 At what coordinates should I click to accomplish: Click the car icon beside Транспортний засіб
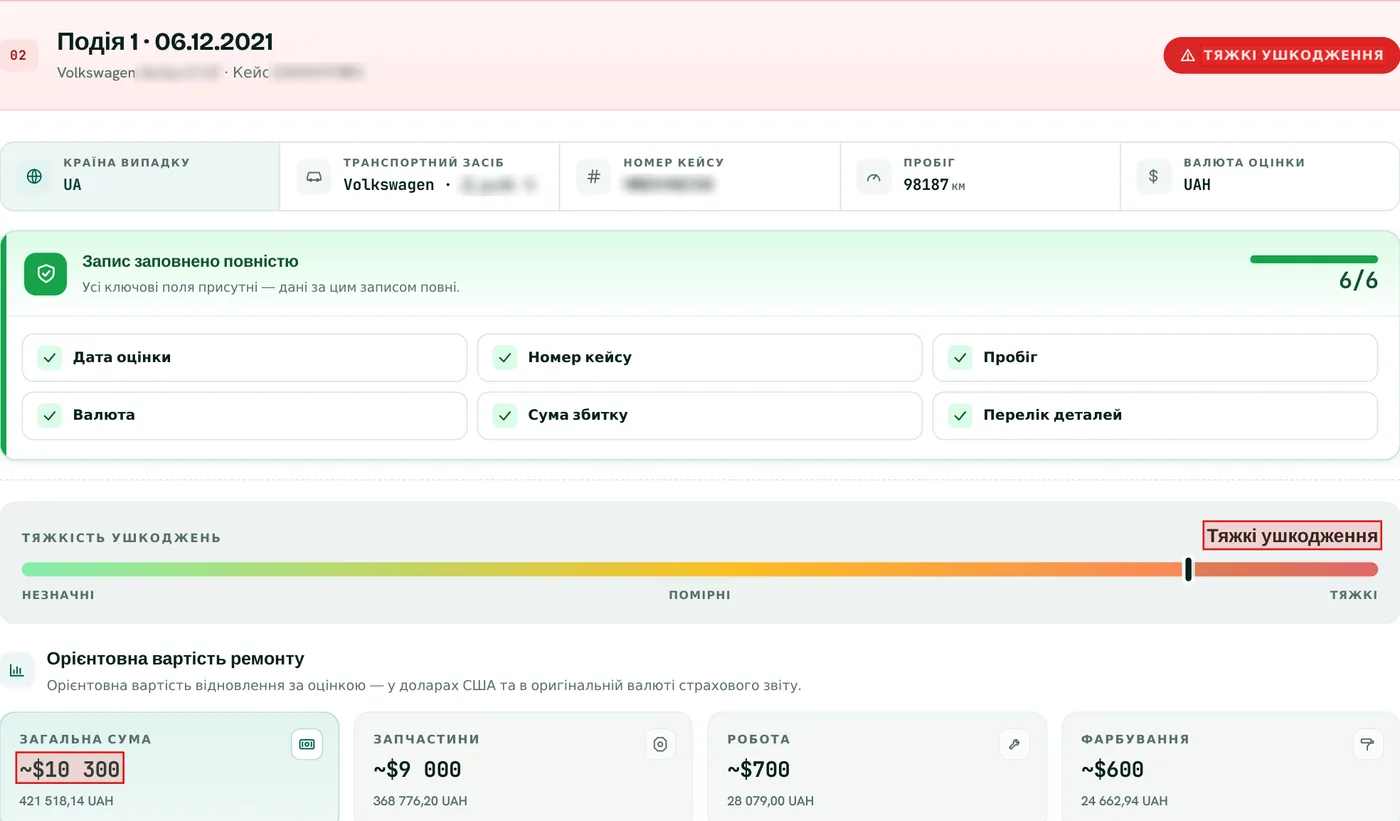click(314, 177)
